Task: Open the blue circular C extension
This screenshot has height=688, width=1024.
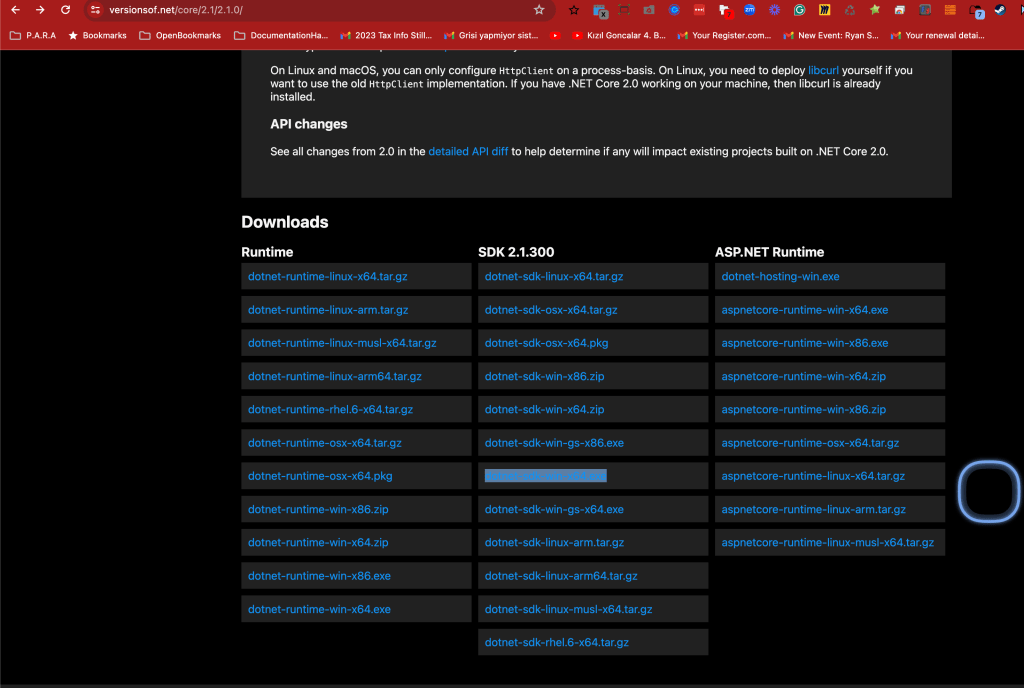Action: click(674, 10)
